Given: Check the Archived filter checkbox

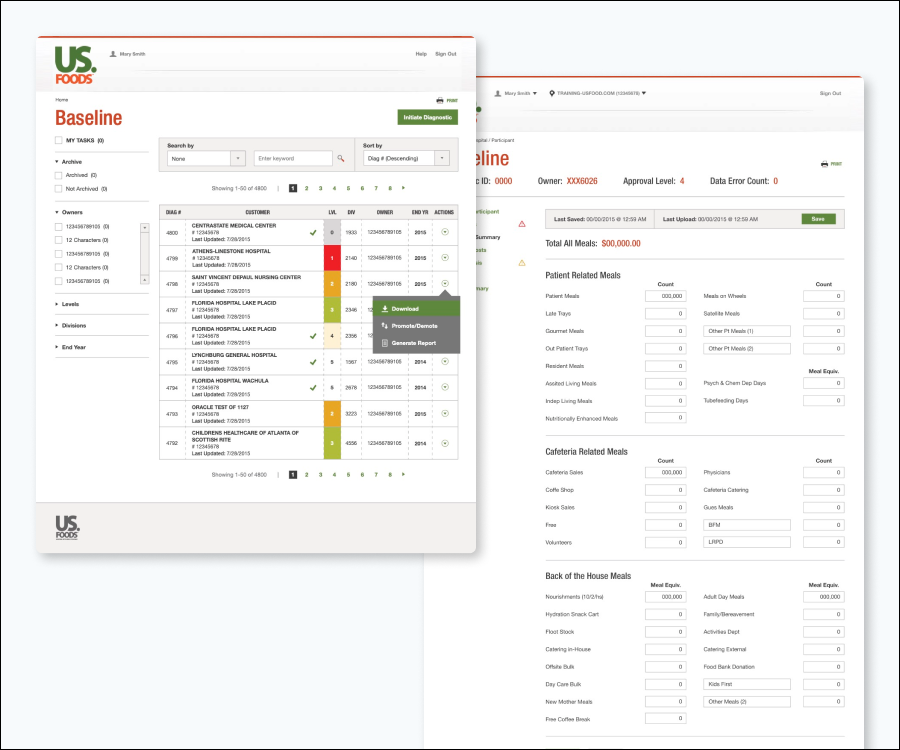Looking at the screenshot, I should [x=59, y=175].
